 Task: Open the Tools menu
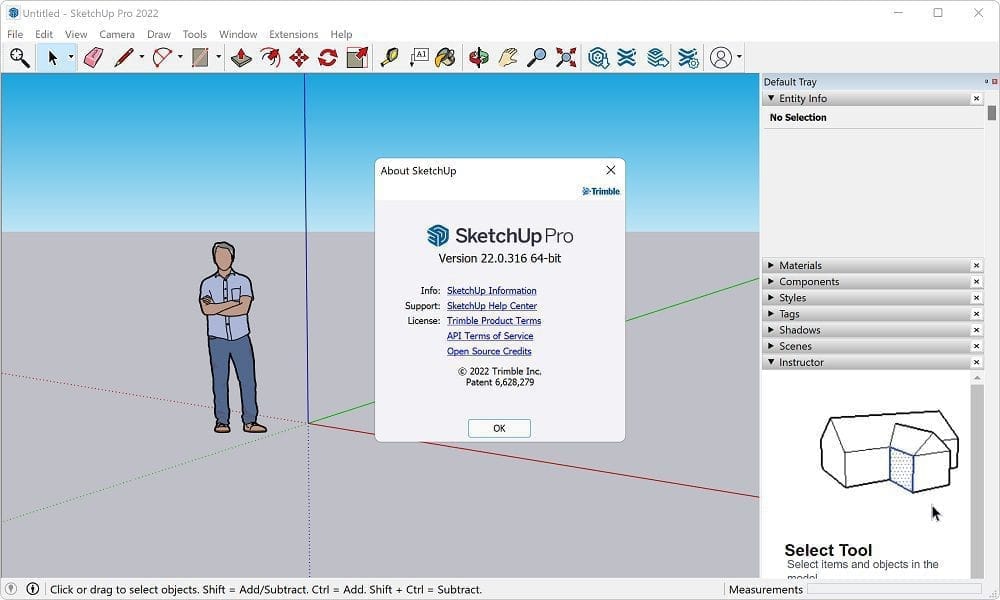tap(195, 34)
